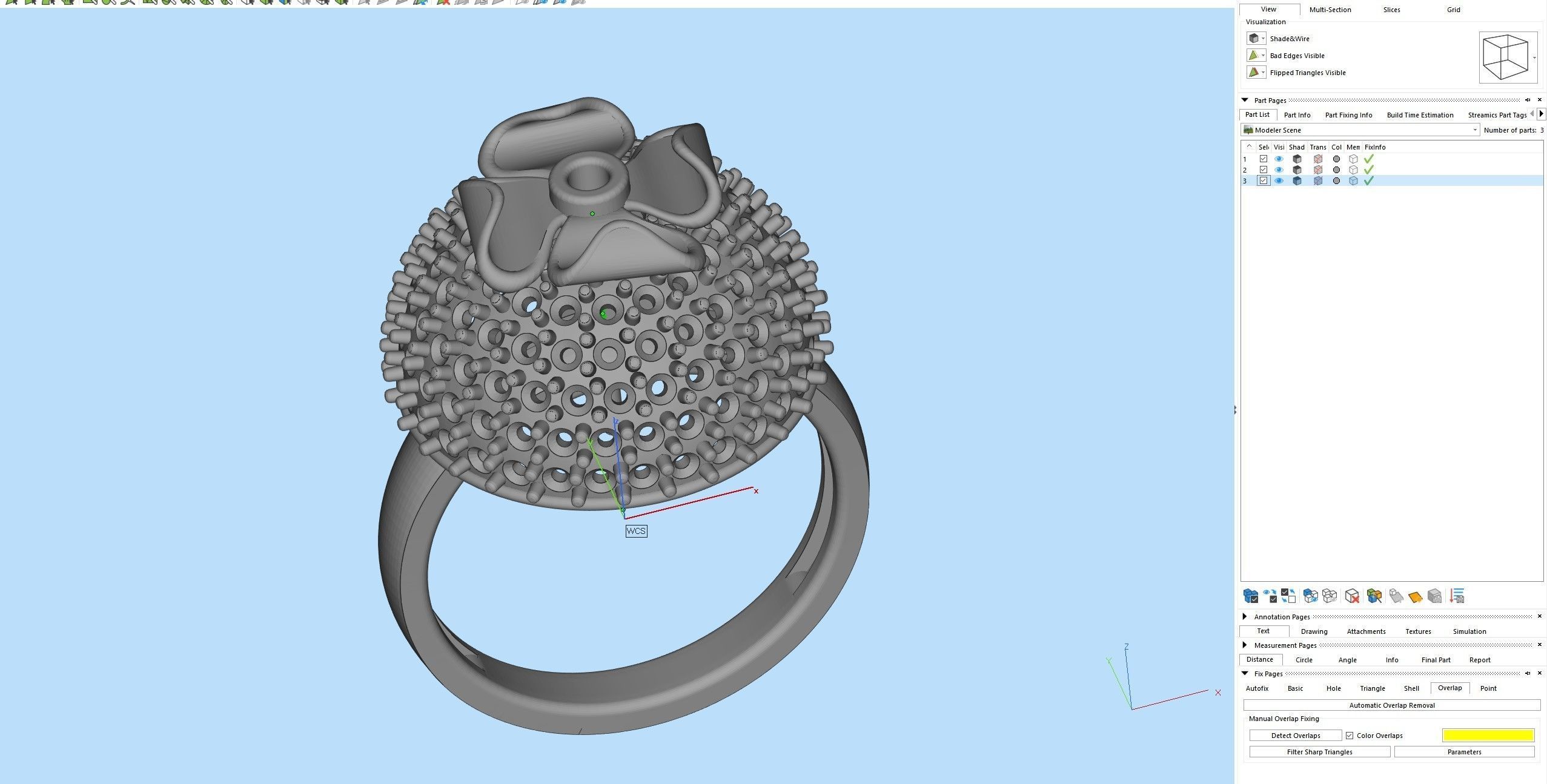
Task: Open the view cube dropdown arrow
Action: pyautogui.click(x=1534, y=58)
